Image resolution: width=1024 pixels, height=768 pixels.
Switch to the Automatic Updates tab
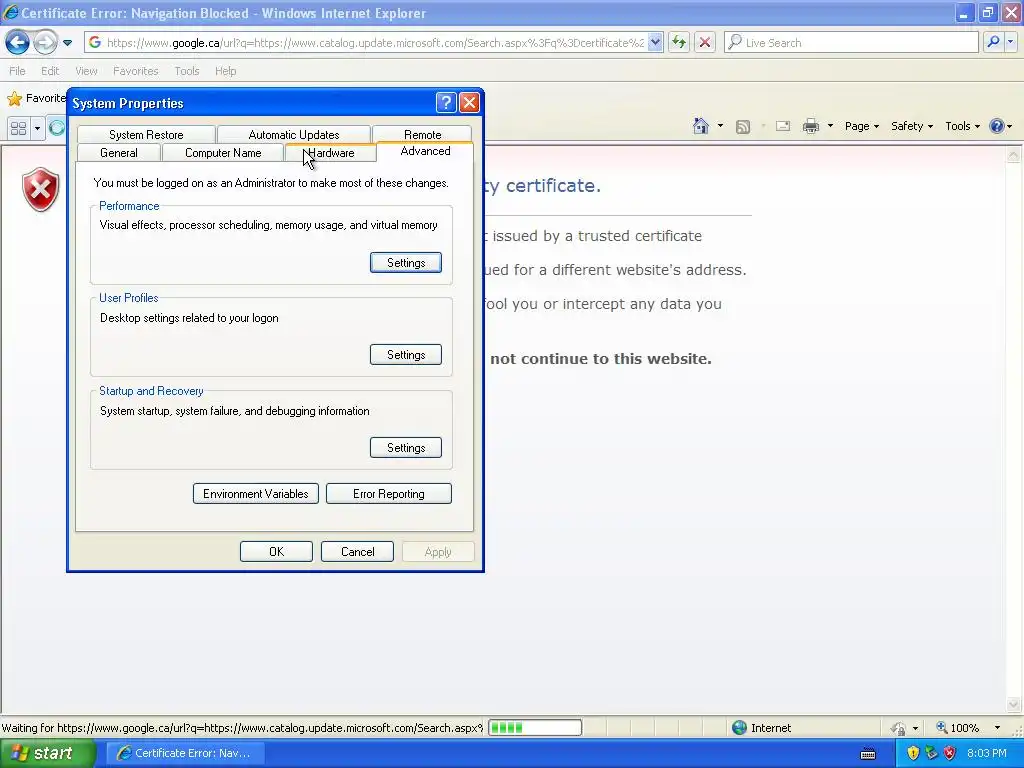pyautogui.click(x=294, y=135)
